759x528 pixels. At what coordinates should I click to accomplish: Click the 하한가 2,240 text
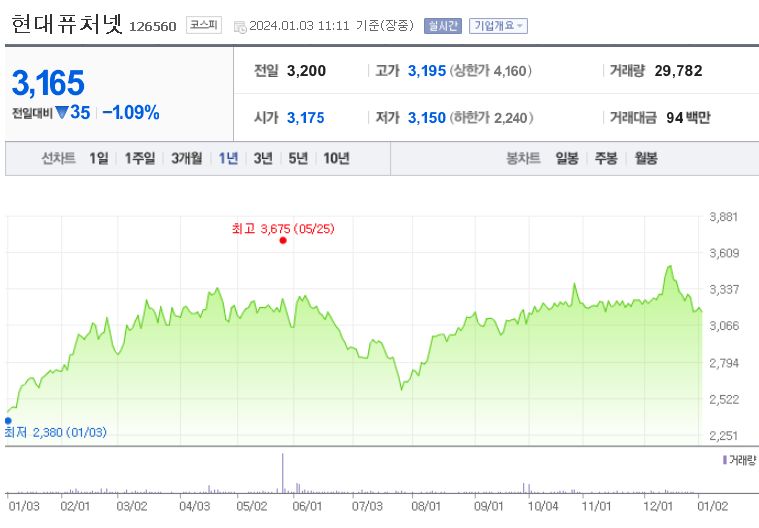(491, 118)
